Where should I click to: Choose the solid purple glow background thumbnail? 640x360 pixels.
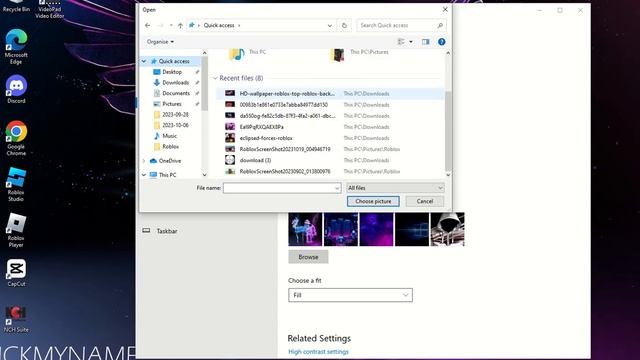tap(376, 229)
